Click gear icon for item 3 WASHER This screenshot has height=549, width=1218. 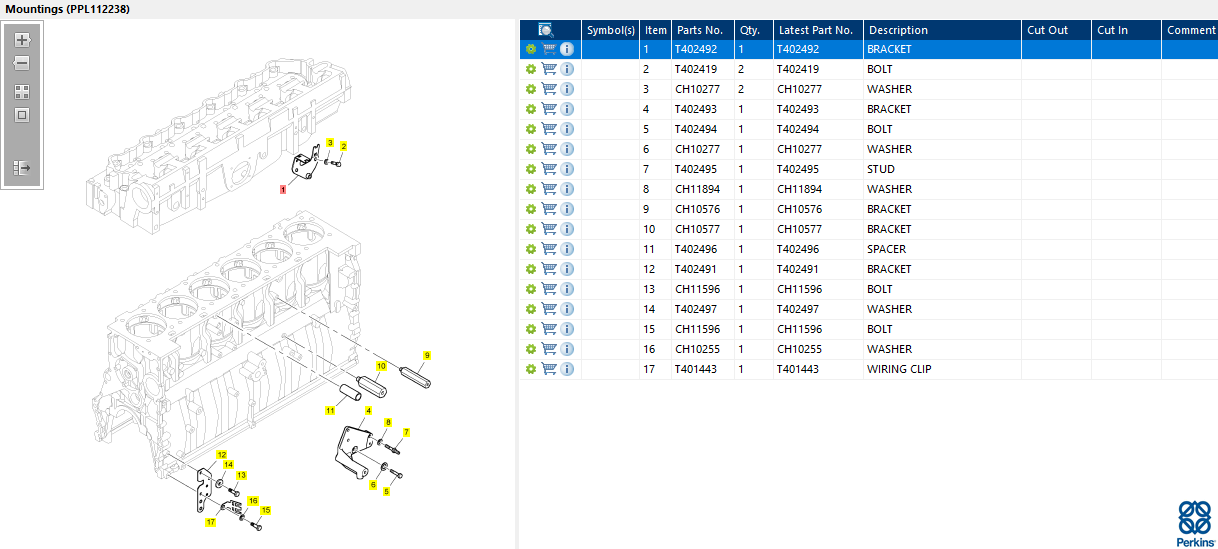coord(531,89)
